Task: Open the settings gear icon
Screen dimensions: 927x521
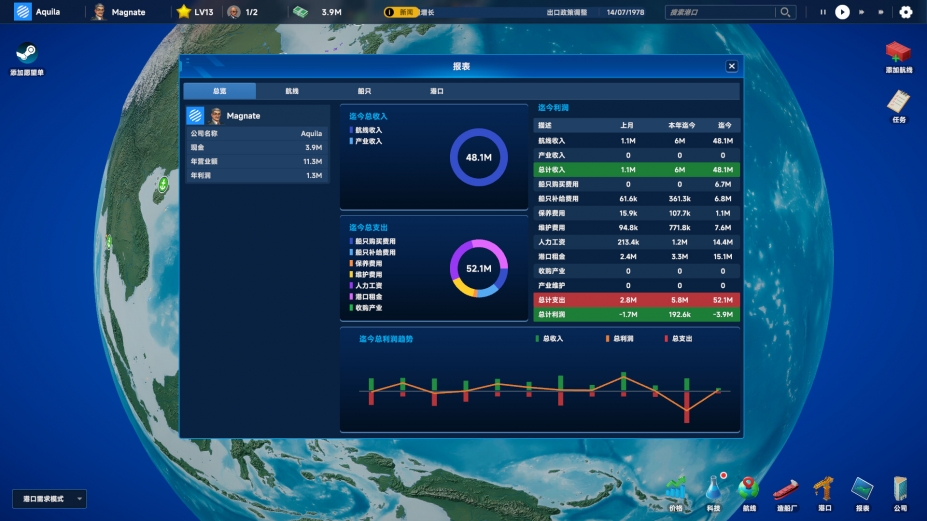Action: coord(906,12)
